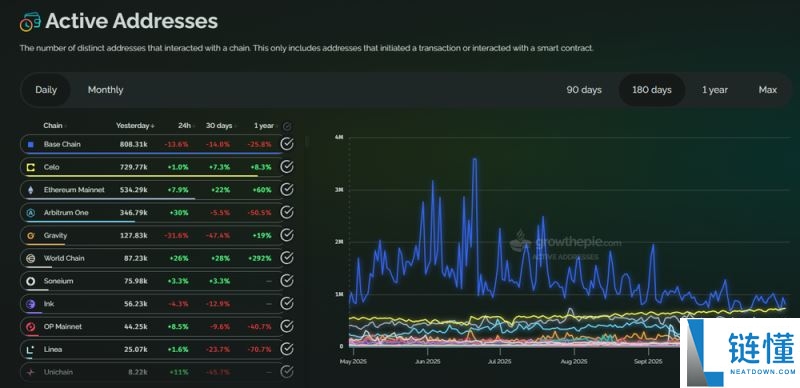Click Celo value 729.77k
800x388 pixels.
134,167
